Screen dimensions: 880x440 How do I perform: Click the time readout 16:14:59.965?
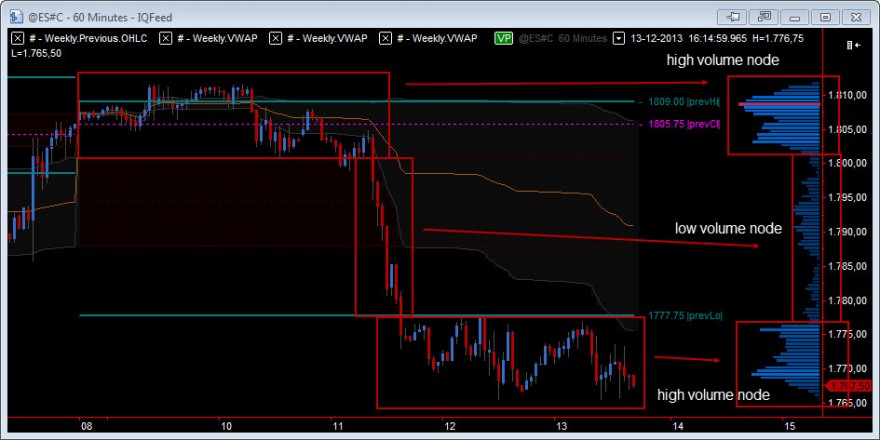[x=716, y=39]
